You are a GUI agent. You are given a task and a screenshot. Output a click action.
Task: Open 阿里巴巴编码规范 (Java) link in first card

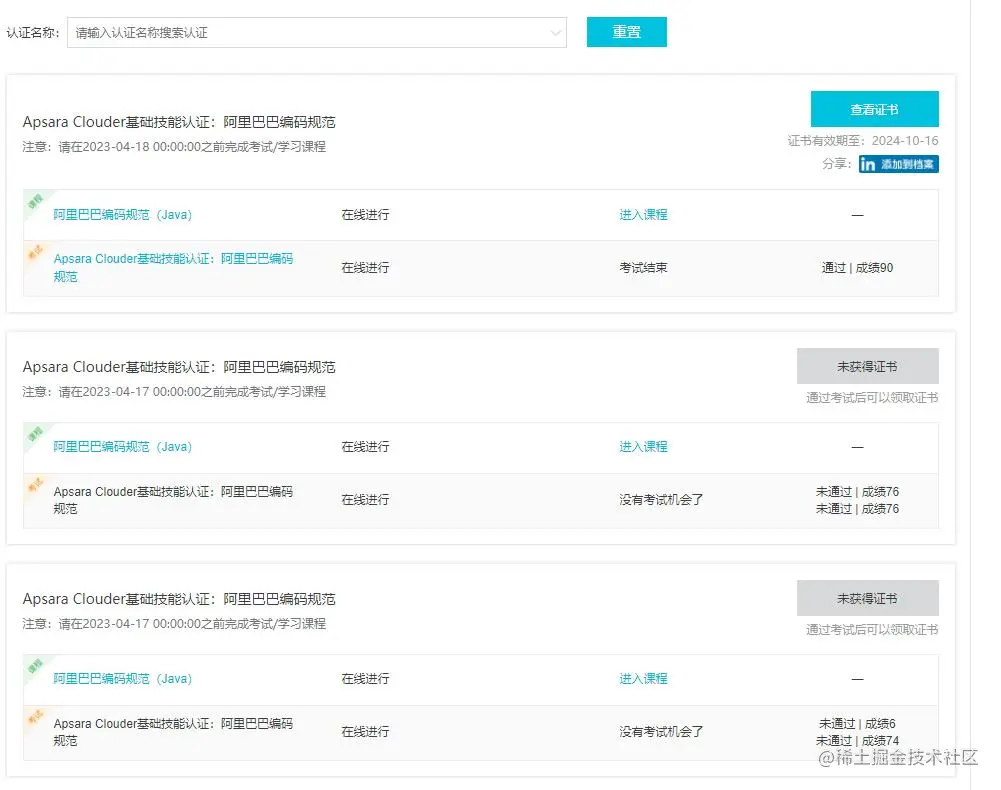tap(123, 215)
